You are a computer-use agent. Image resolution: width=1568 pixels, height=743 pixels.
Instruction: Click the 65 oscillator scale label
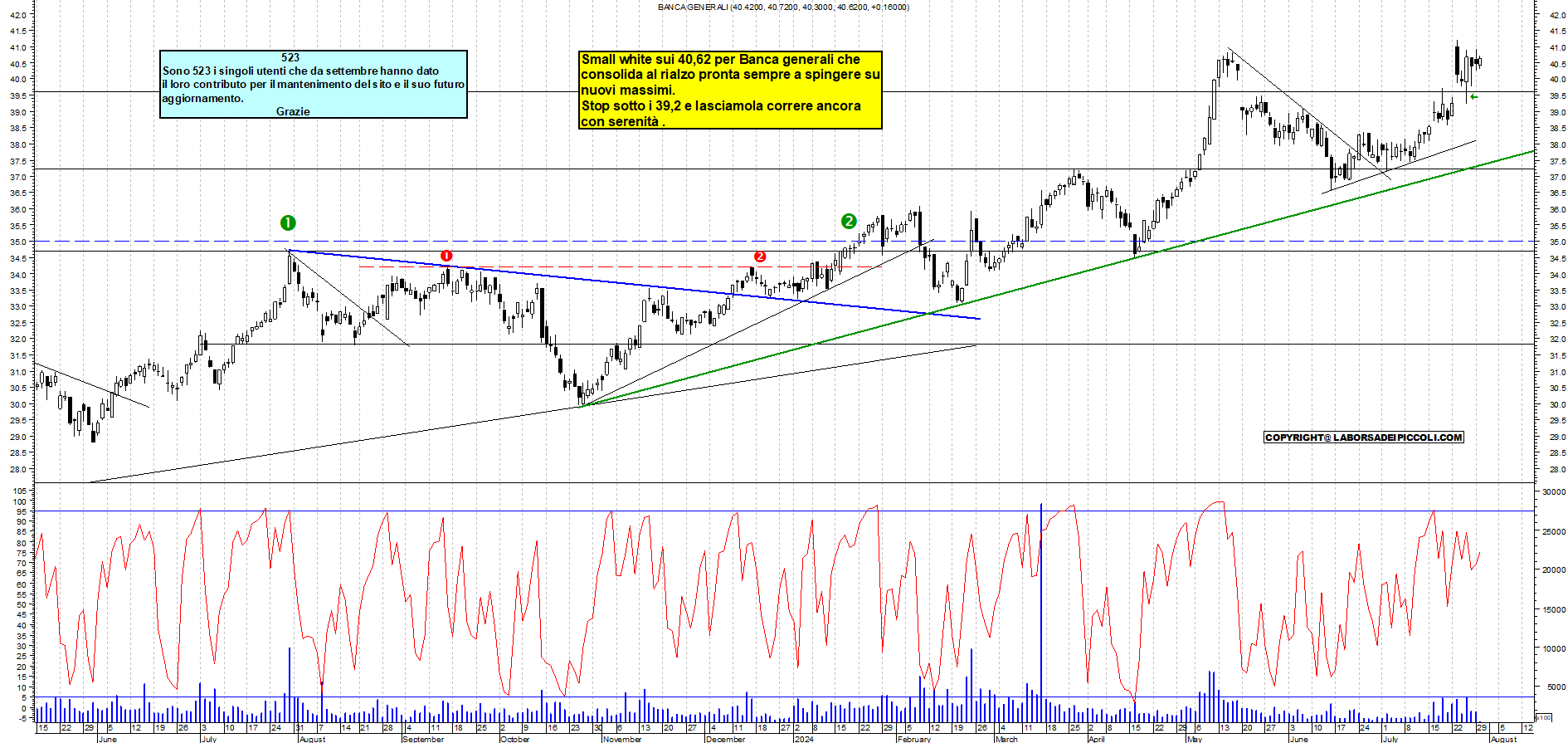point(22,574)
